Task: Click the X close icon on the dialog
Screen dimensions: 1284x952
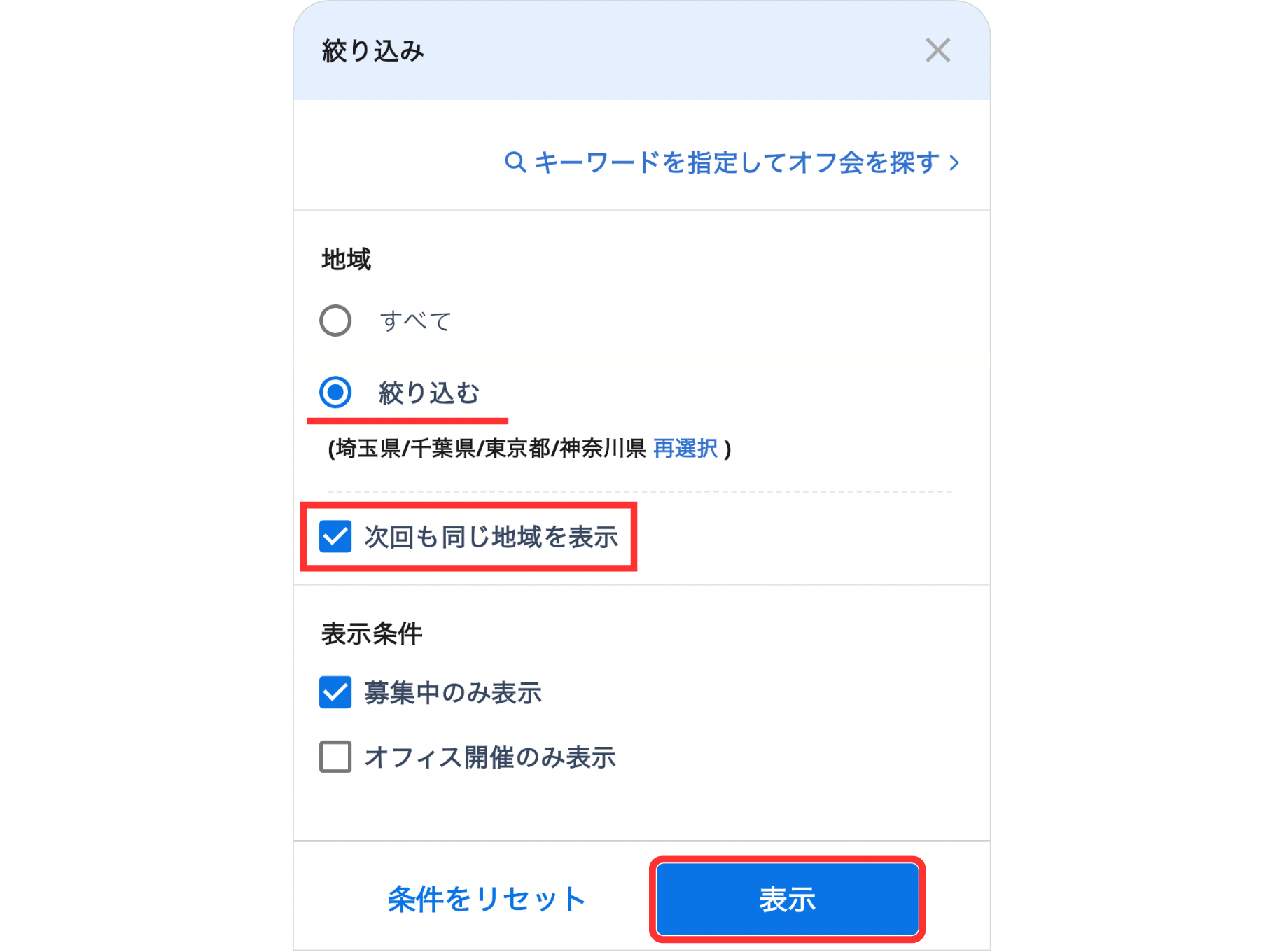Action: click(x=937, y=50)
